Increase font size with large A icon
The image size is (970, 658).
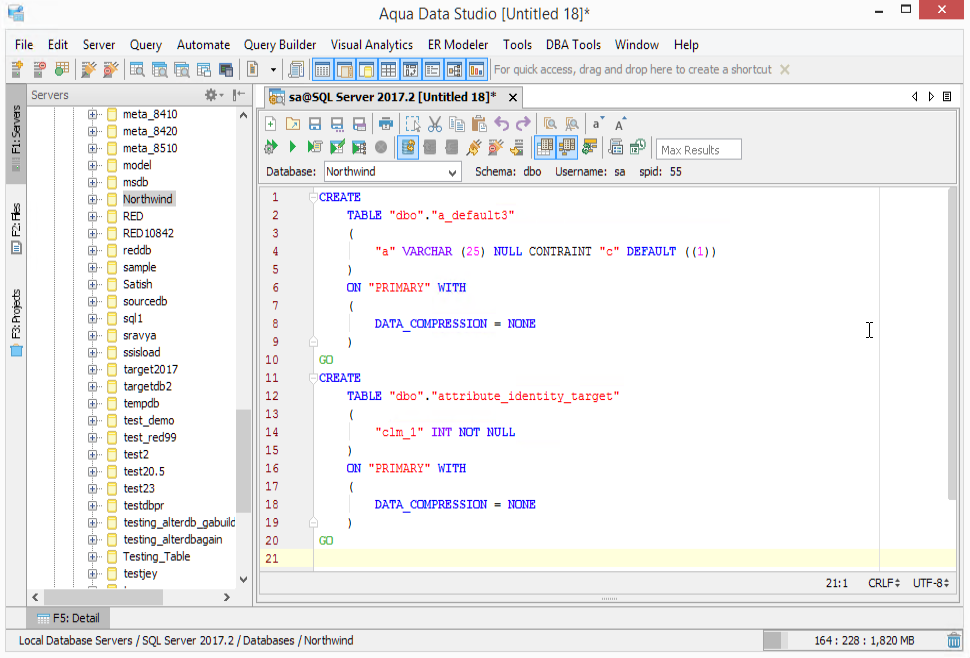(x=620, y=124)
